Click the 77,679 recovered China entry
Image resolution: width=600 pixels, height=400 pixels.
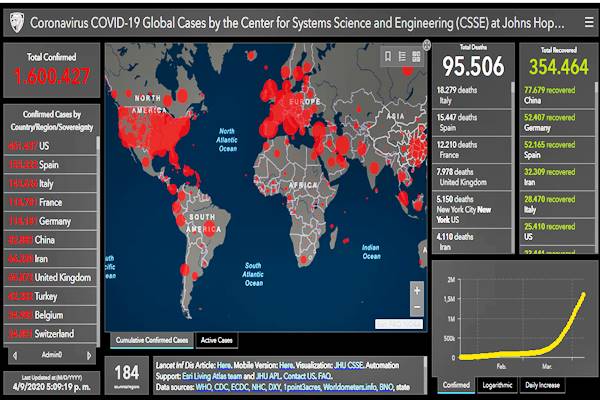[x=557, y=95]
